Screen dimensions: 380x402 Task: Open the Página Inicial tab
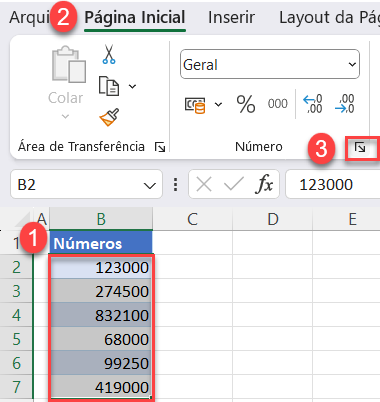pos(135,17)
